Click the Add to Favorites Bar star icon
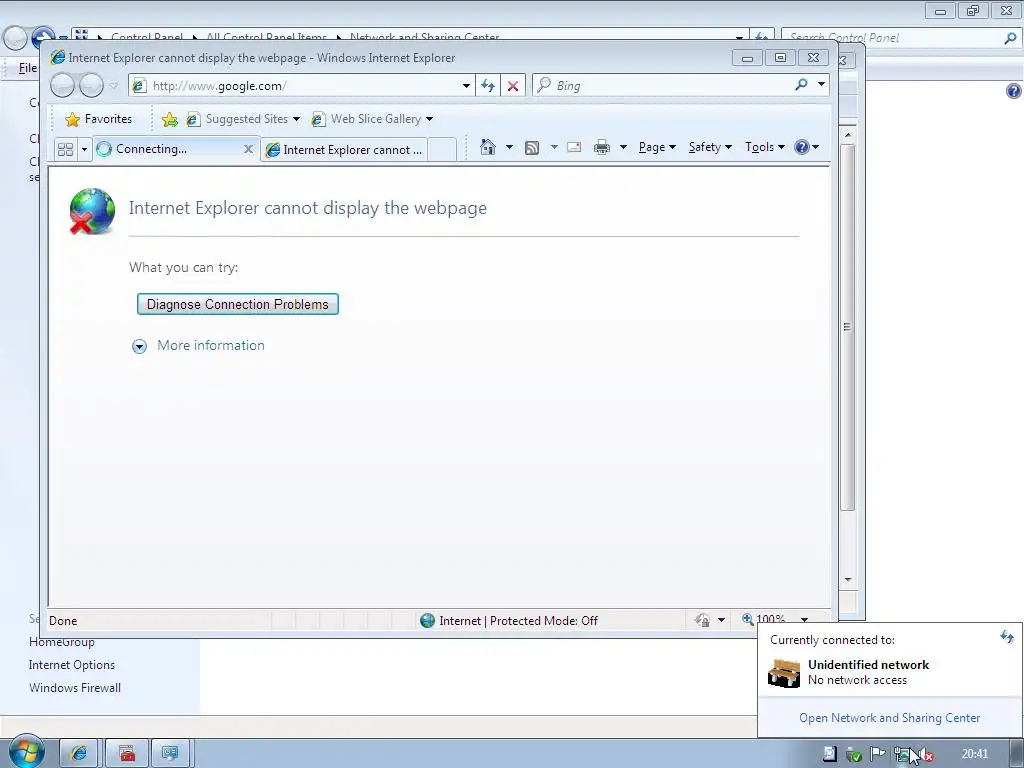 point(170,119)
